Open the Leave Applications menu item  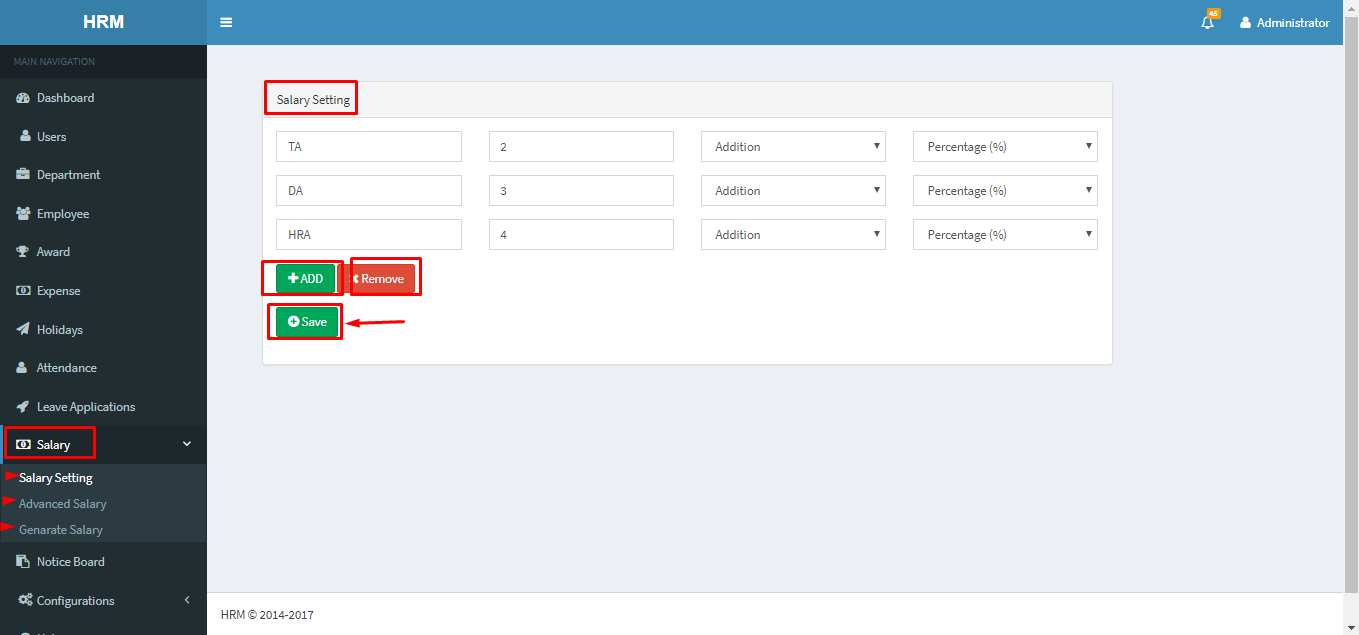103,407
